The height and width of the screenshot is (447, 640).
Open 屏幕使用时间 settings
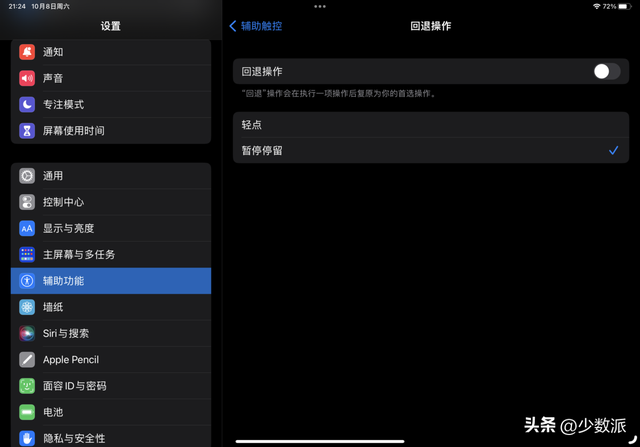coord(111,131)
